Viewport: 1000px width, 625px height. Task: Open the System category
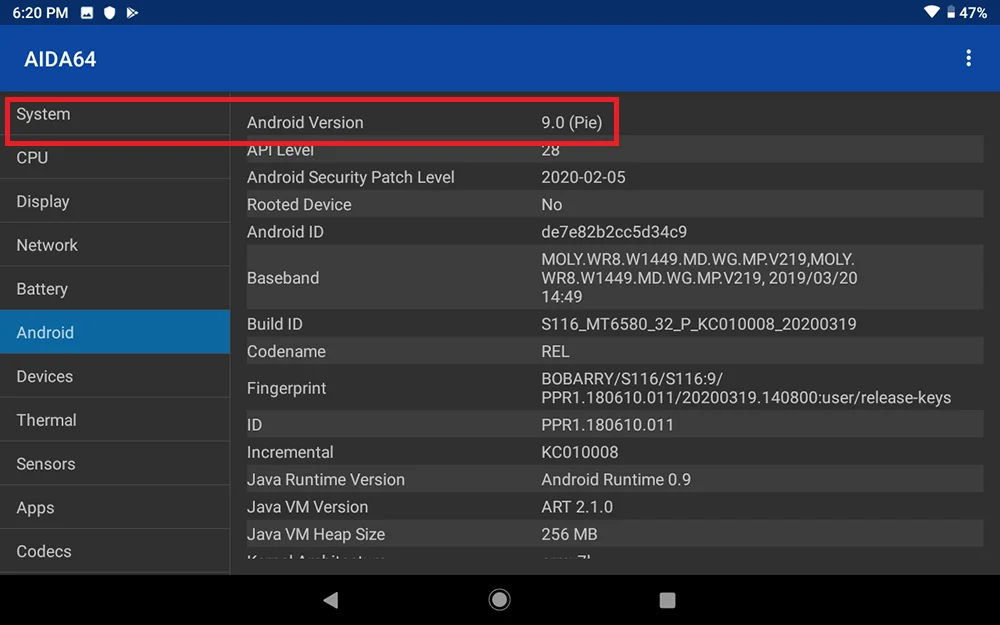coord(115,114)
